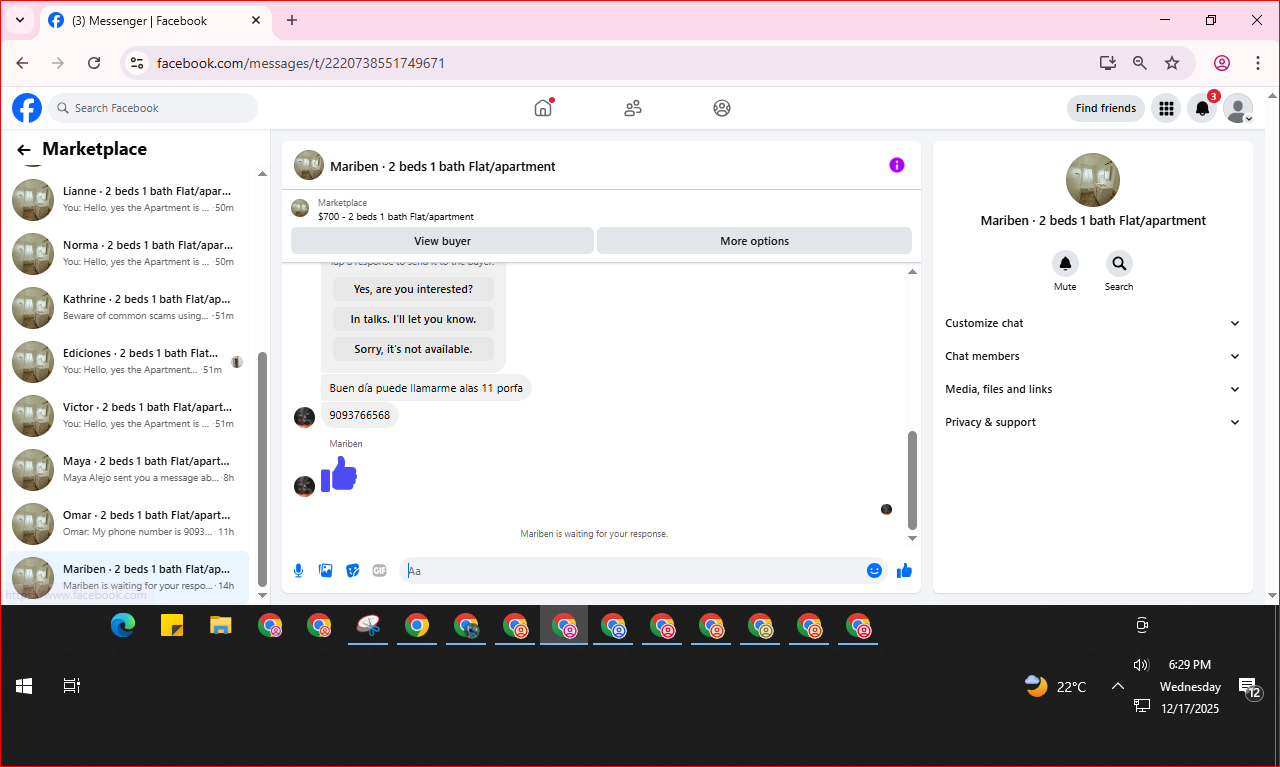Mute the conversation using the bell icon
1280x767 pixels.
[x=1065, y=264]
